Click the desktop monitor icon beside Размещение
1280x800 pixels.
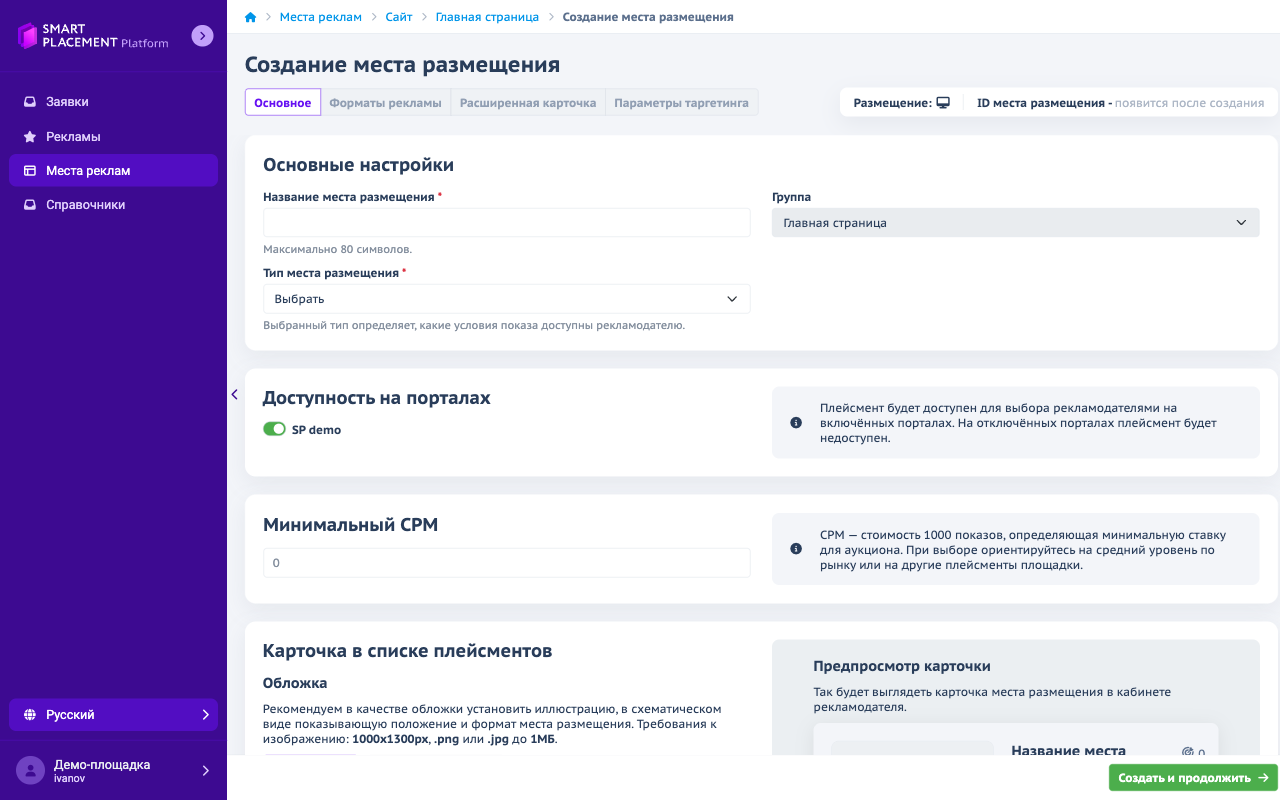pyautogui.click(x=943, y=103)
